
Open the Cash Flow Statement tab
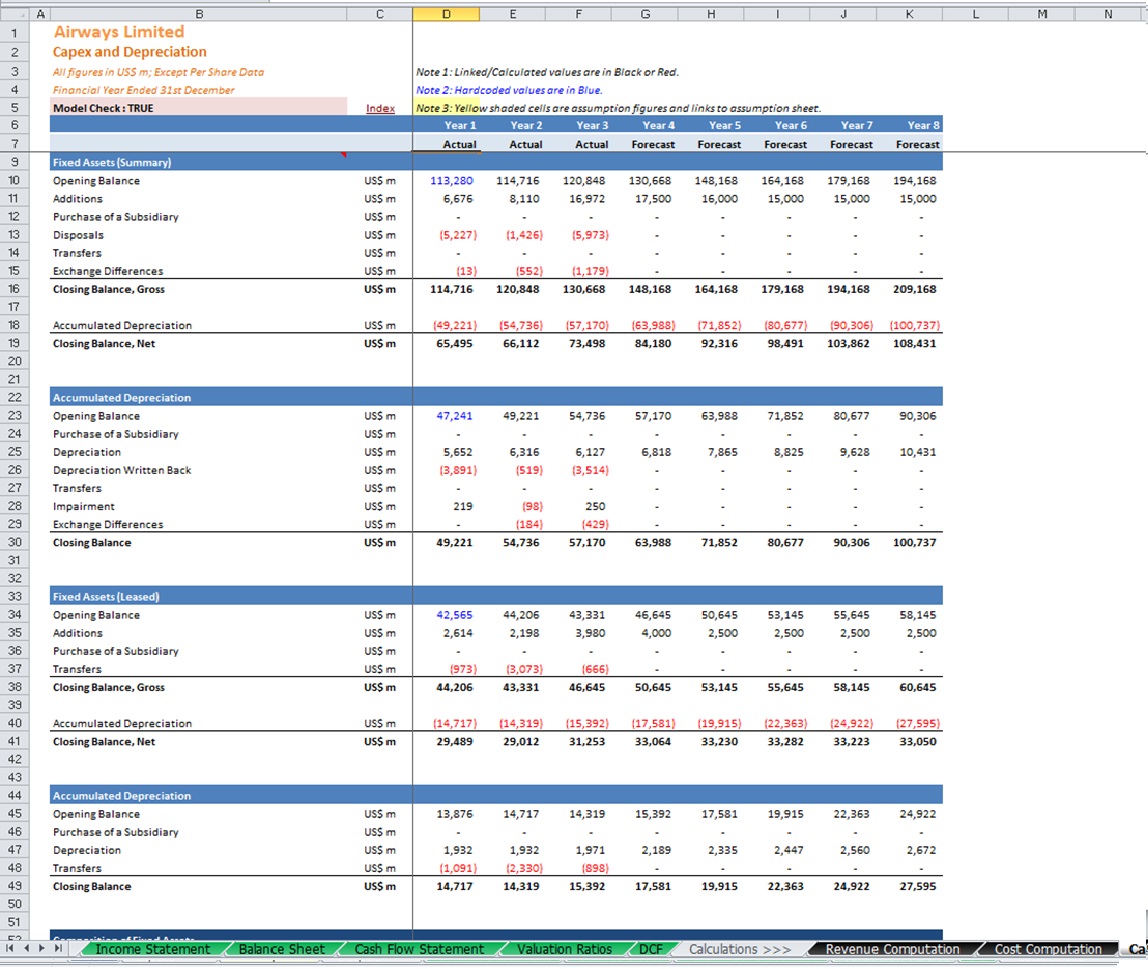point(419,949)
